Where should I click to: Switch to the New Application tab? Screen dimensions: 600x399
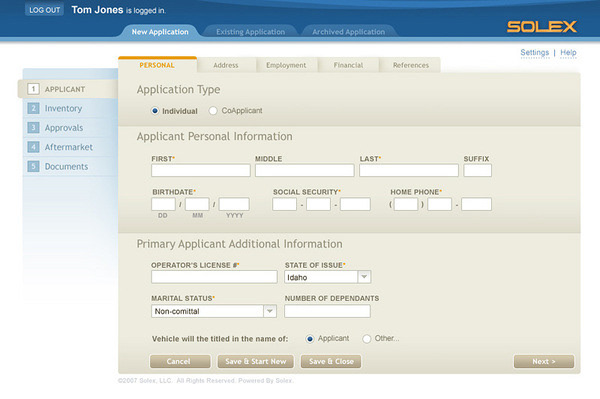click(x=160, y=32)
